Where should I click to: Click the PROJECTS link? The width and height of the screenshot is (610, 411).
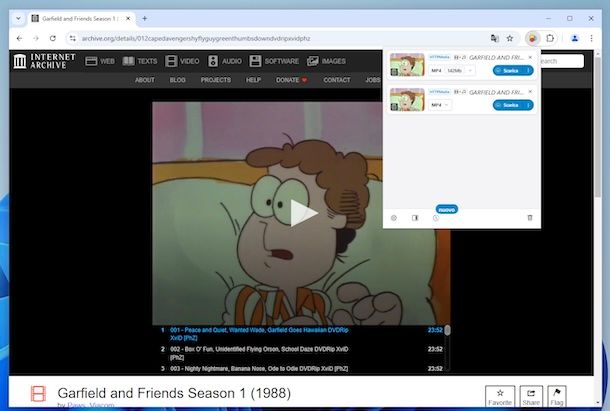216,80
